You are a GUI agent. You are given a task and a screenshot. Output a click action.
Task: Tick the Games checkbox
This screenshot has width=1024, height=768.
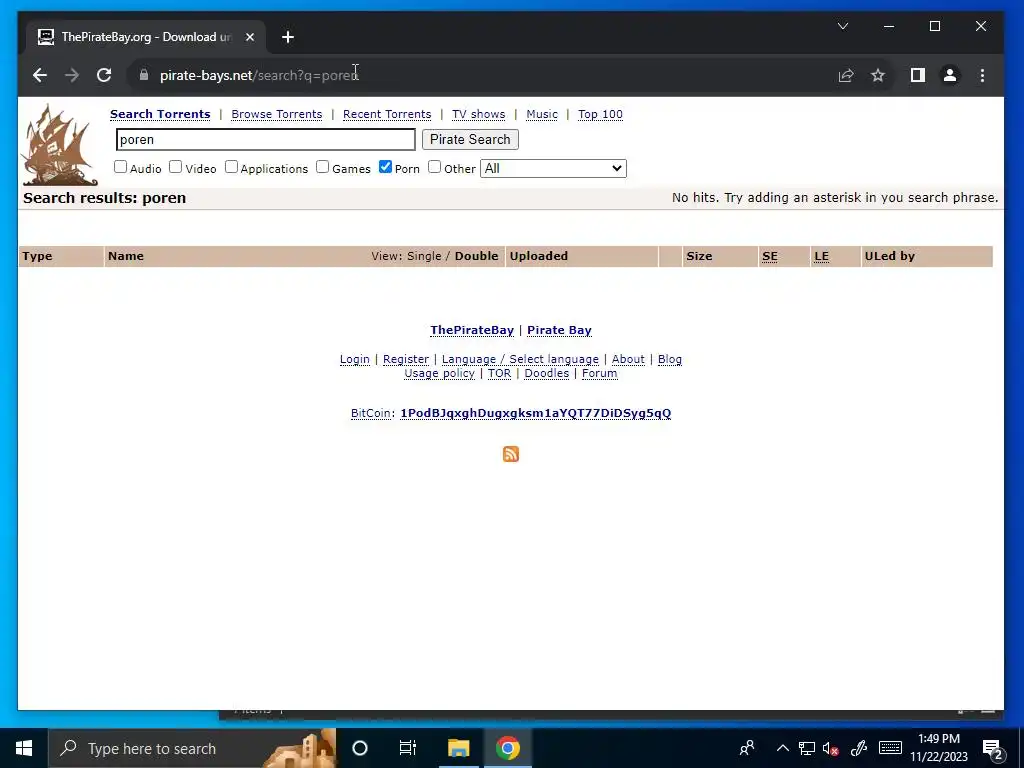[323, 167]
